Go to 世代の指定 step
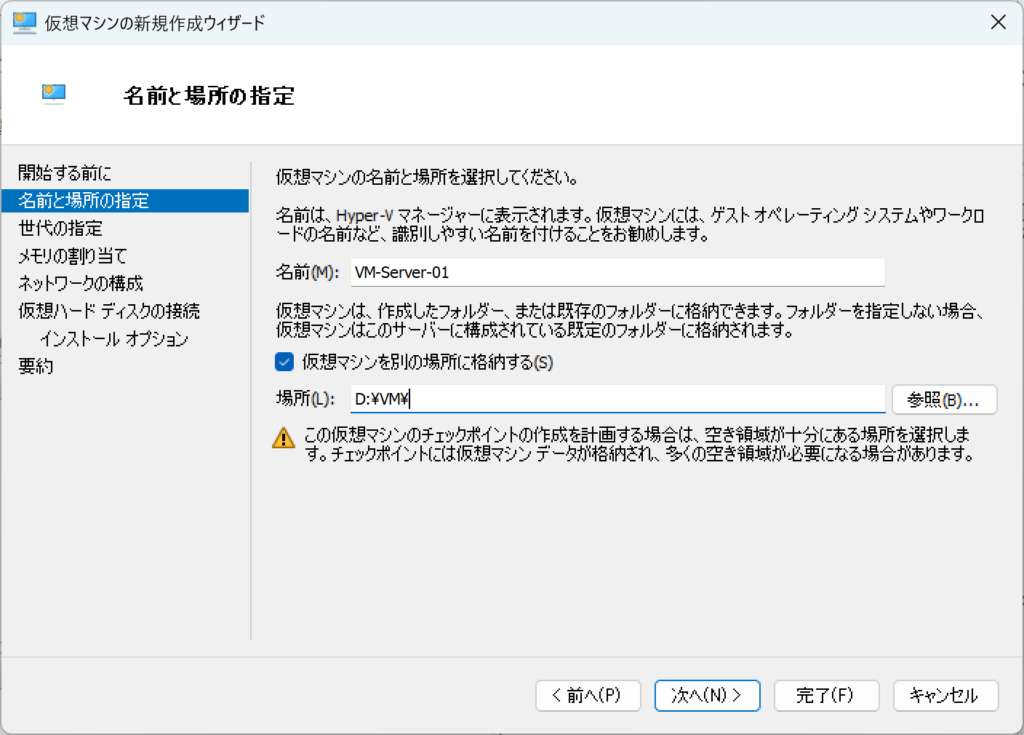Screen dimensions: 1024x735 click(x=60, y=229)
